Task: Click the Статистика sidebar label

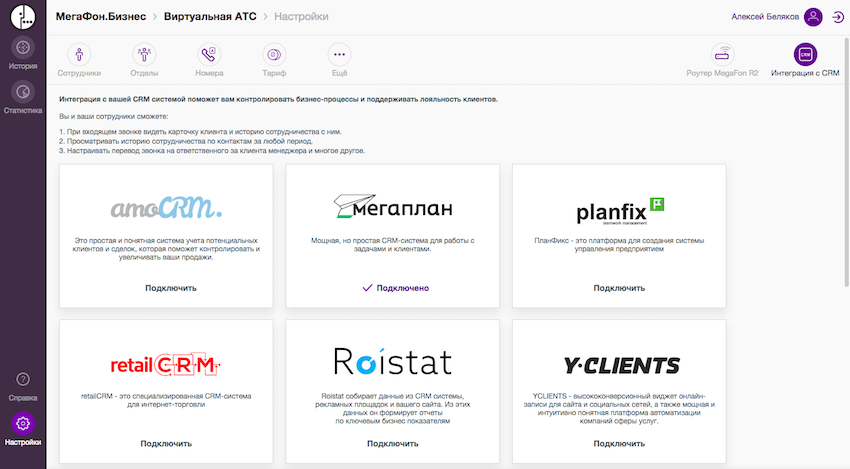Action: 23,111
